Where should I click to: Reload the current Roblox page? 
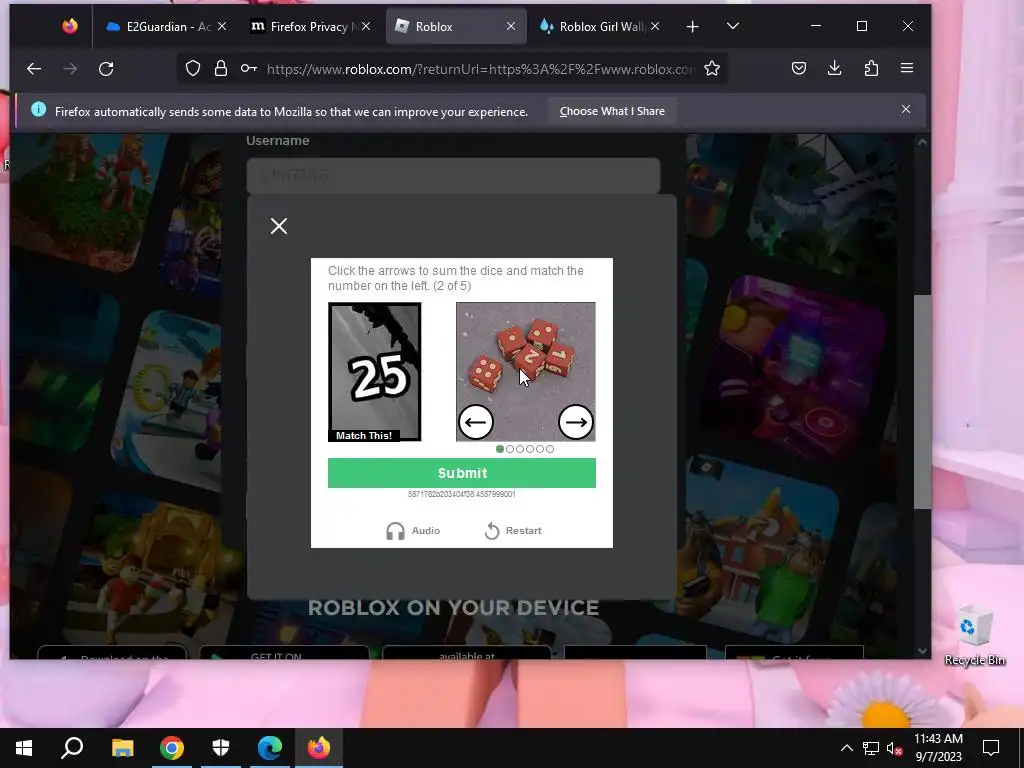[106, 69]
